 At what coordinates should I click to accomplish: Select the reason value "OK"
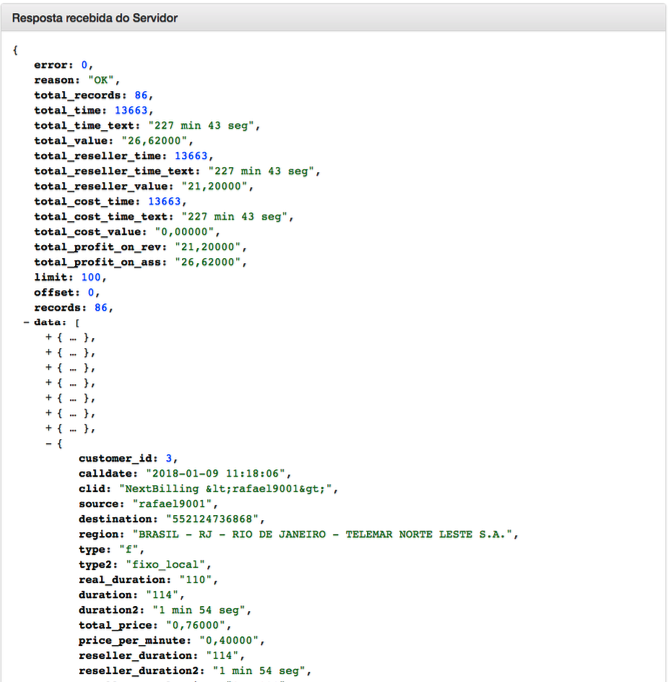(101, 80)
